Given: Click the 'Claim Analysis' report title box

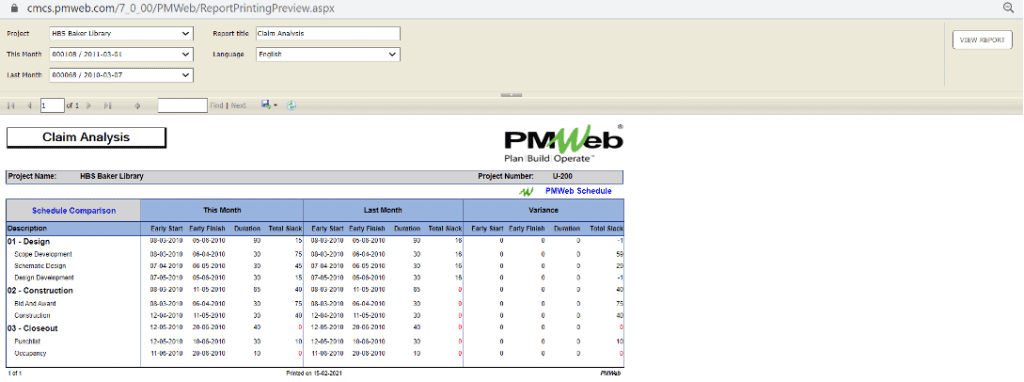Looking at the screenshot, I should pyautogui.click(x=86, y=138).
